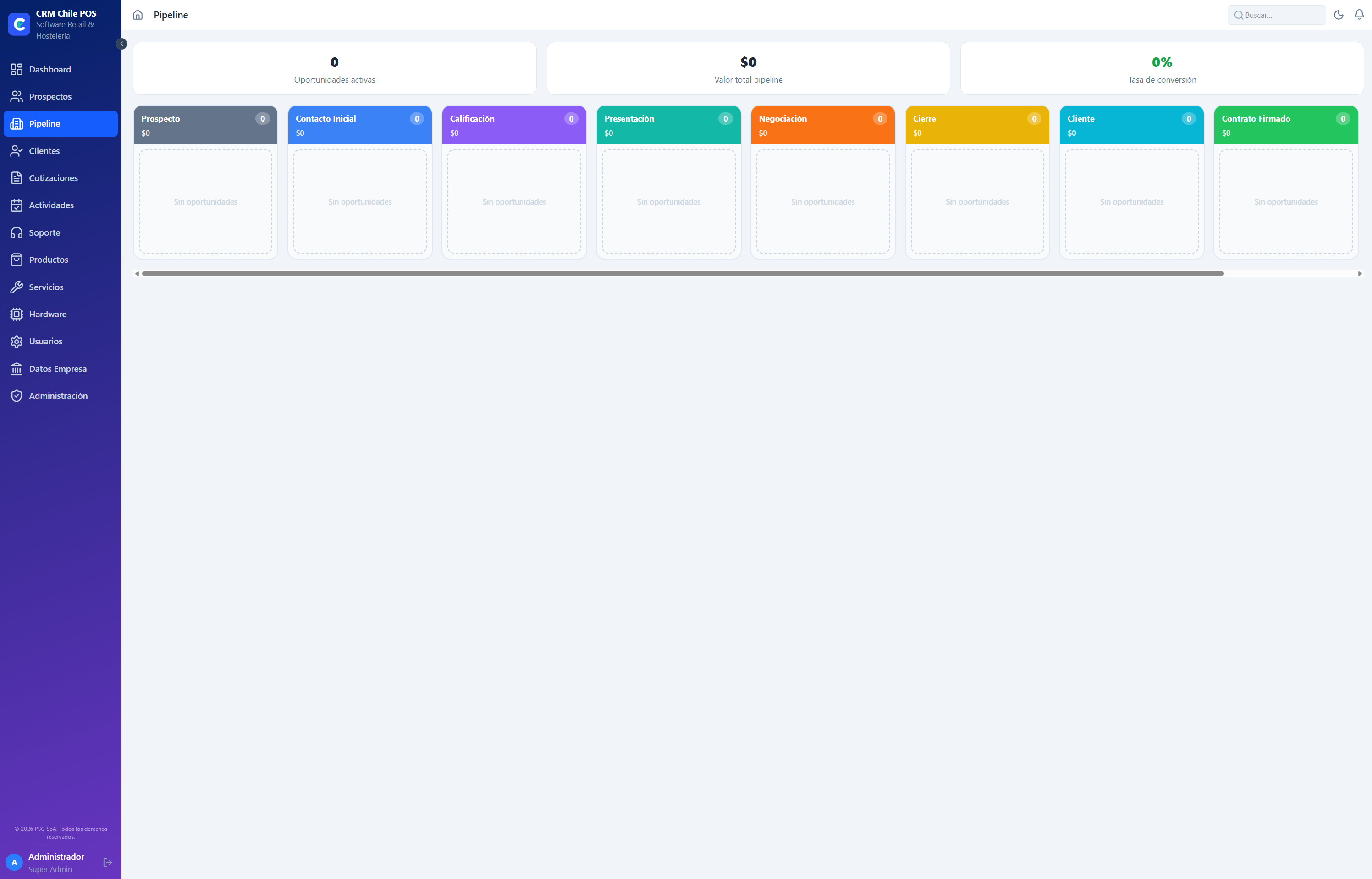The height and width of the screenshot is (879, 1372).
Task: Click the horizontal scrollbar thumb
Action: coord(683,273)
